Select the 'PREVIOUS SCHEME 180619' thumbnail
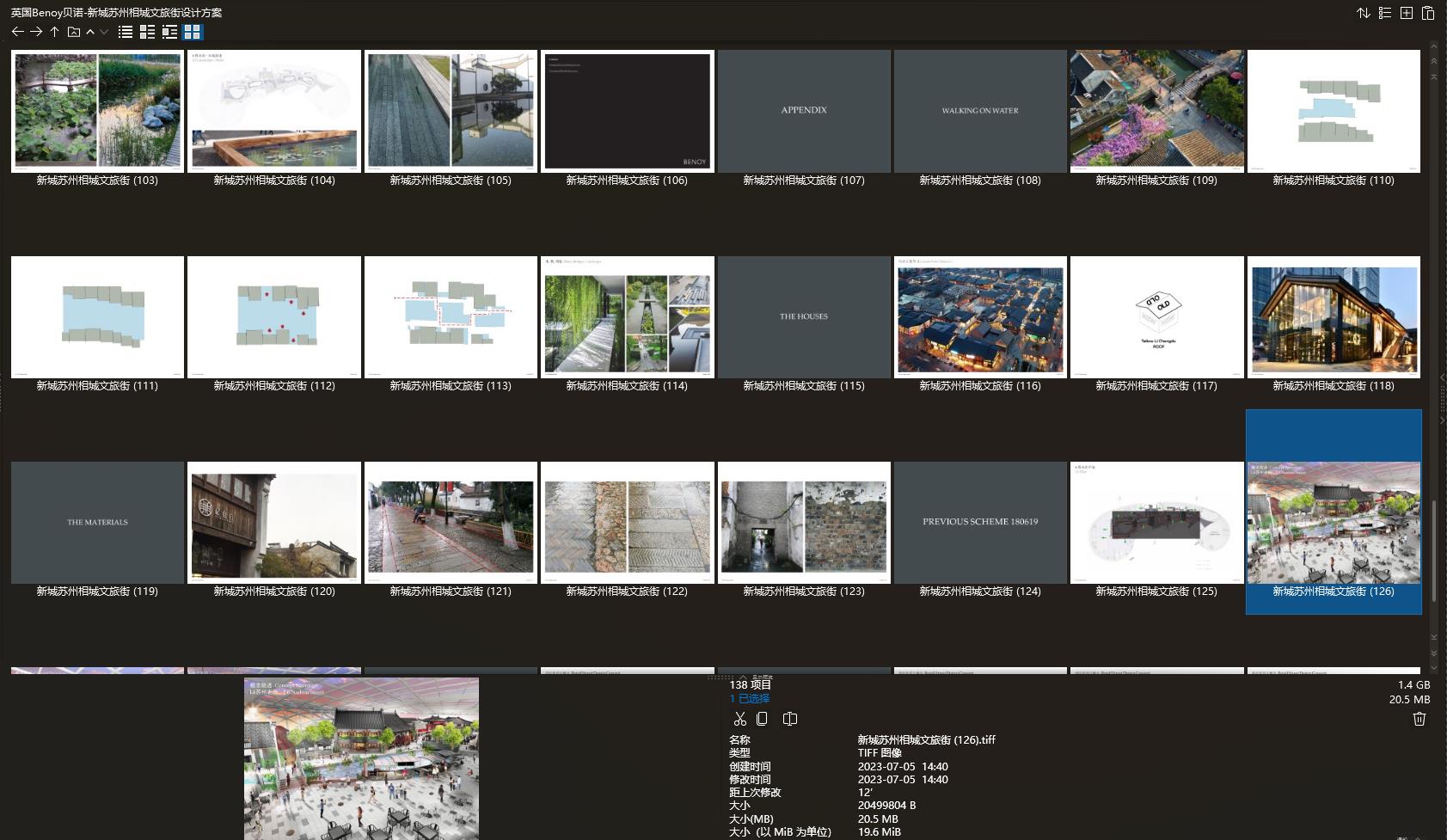1447x840 pixels. (980, 522)
